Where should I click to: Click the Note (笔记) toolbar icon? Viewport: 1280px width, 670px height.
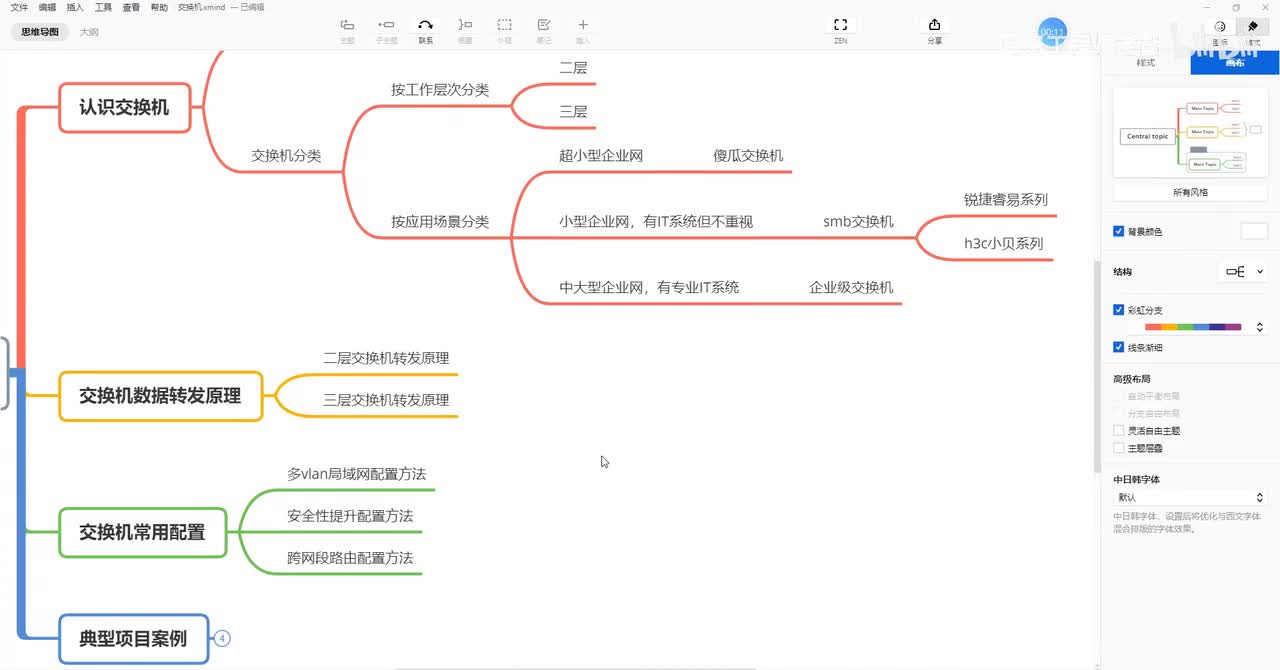pyautogui.click(x=544, y=25)
